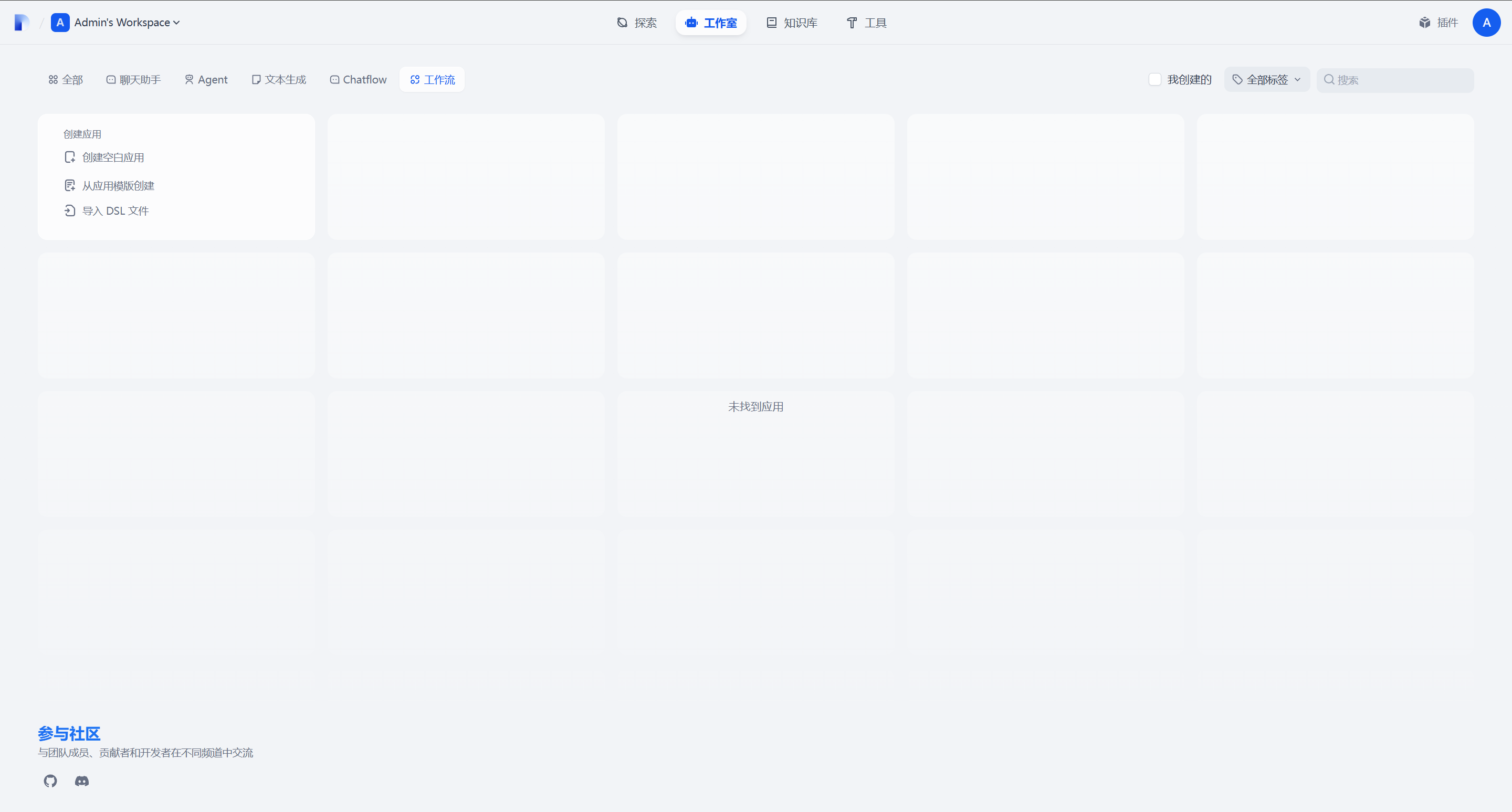1512x812 pixels.
Task: Go to the 知识库 knowledge page
Action: [792, 22]
